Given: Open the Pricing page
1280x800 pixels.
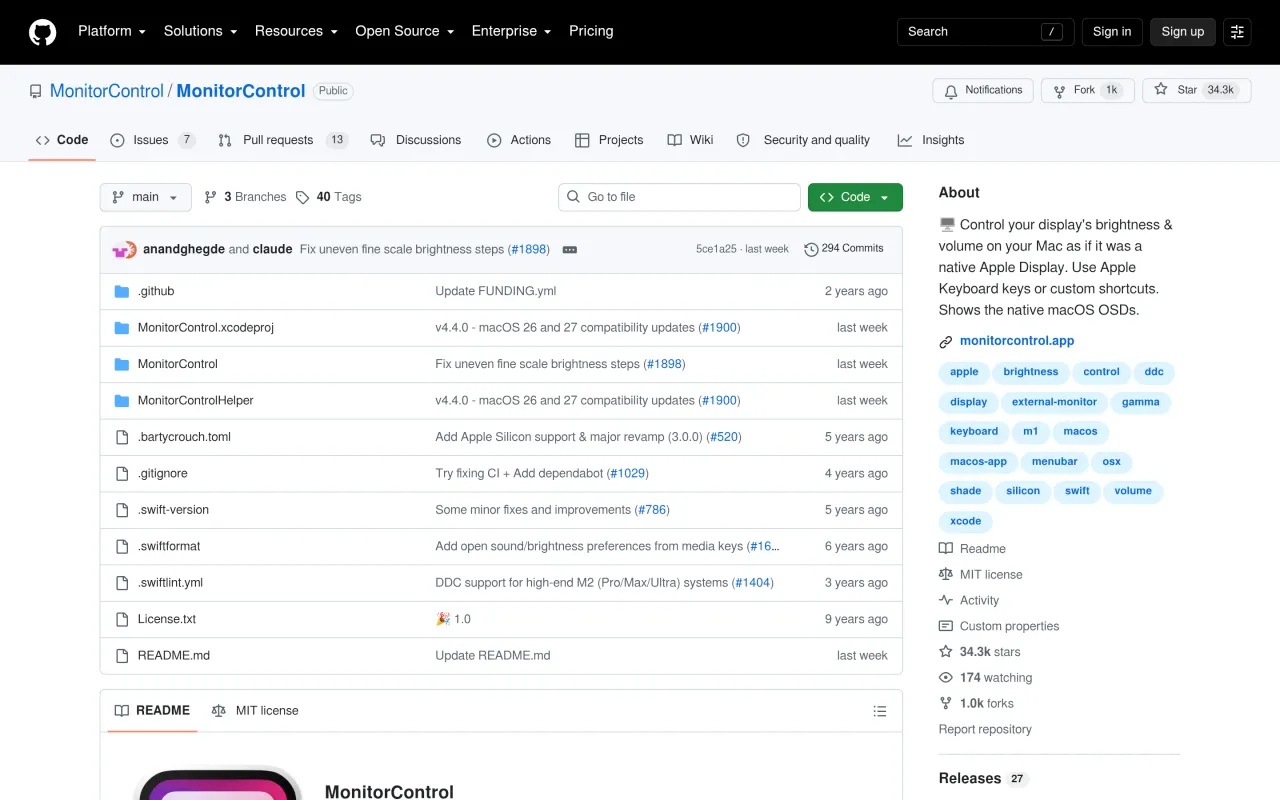Looking at the screenshot, I should pos(591,32).
